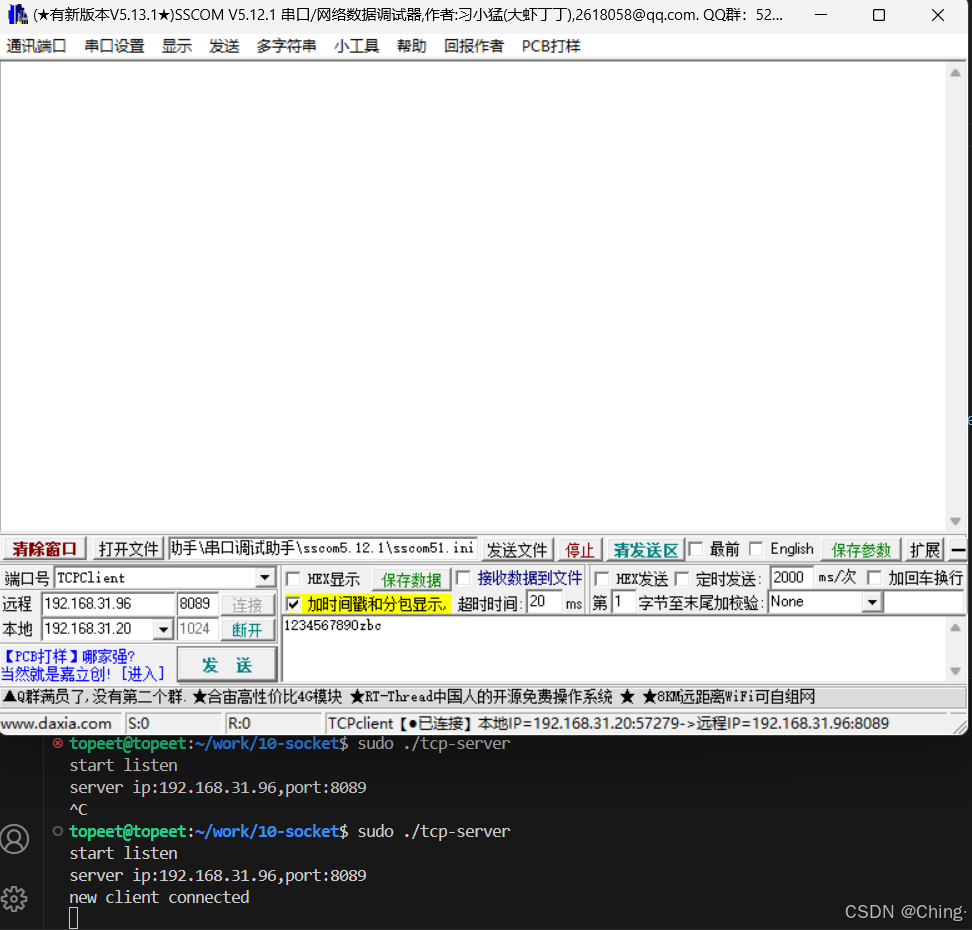Click R:0 received counter in status bar
The width and height of the screenshot is (972, 930).
[273, 724]
